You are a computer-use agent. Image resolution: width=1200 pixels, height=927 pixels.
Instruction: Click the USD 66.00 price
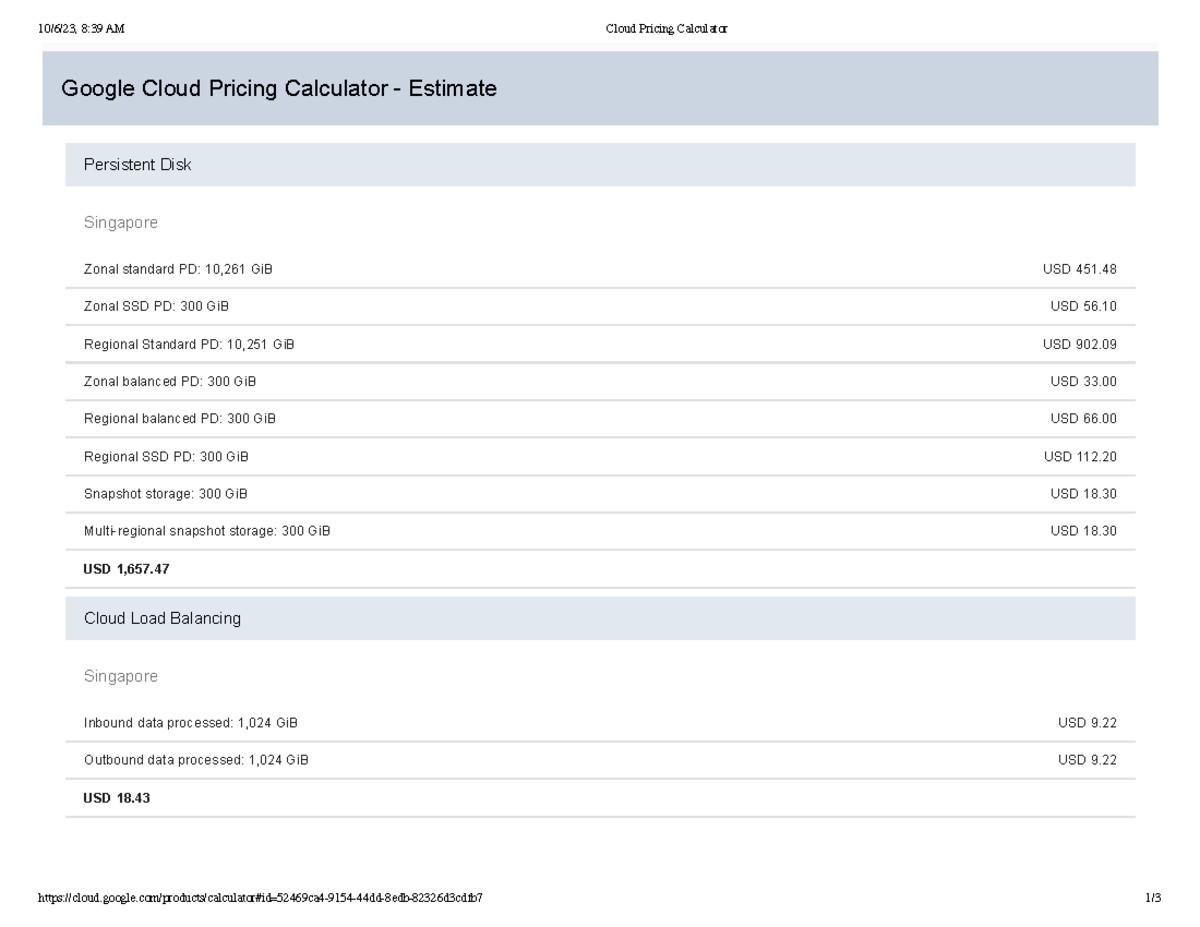[1084, 419]
